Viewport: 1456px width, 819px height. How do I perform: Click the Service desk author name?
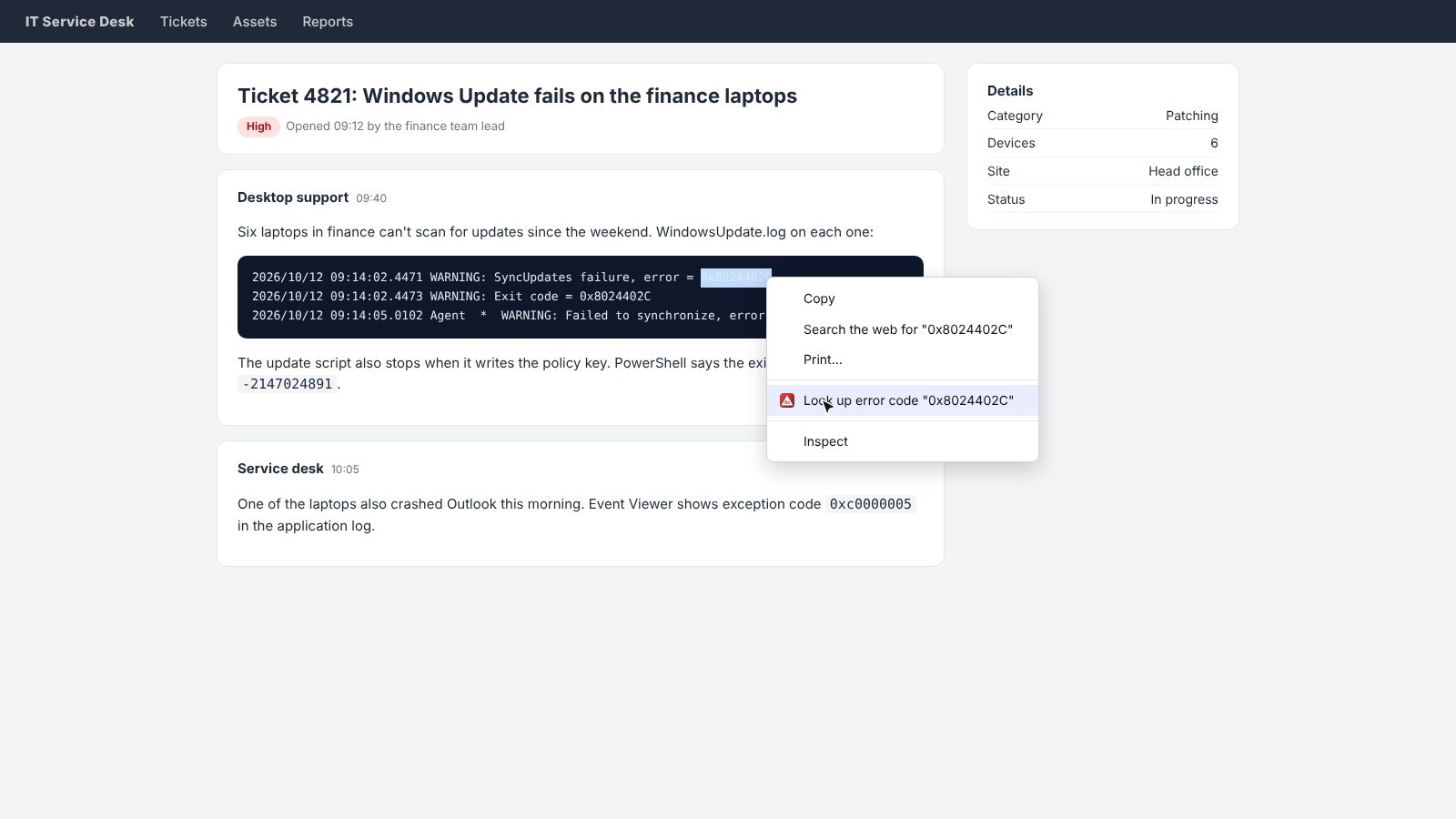click(x=280, y=469)
